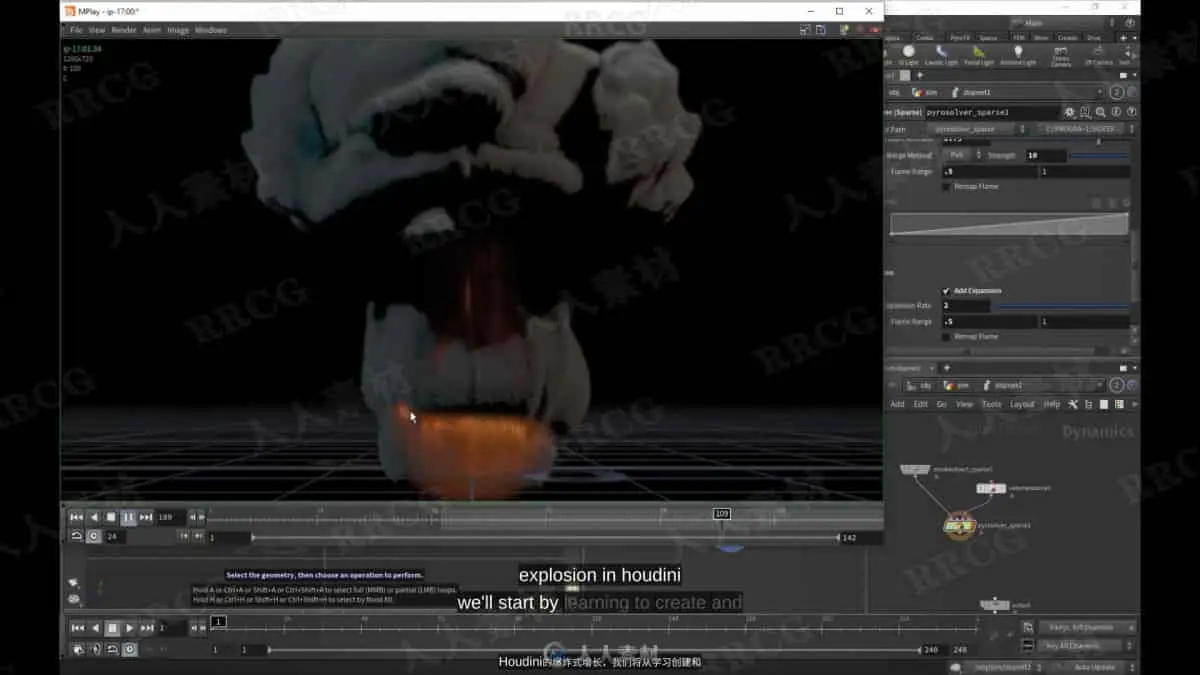1200x675 pixels.
Task: Click the Ambient Light shelf tool
Action: click(x=1018, y=55)
